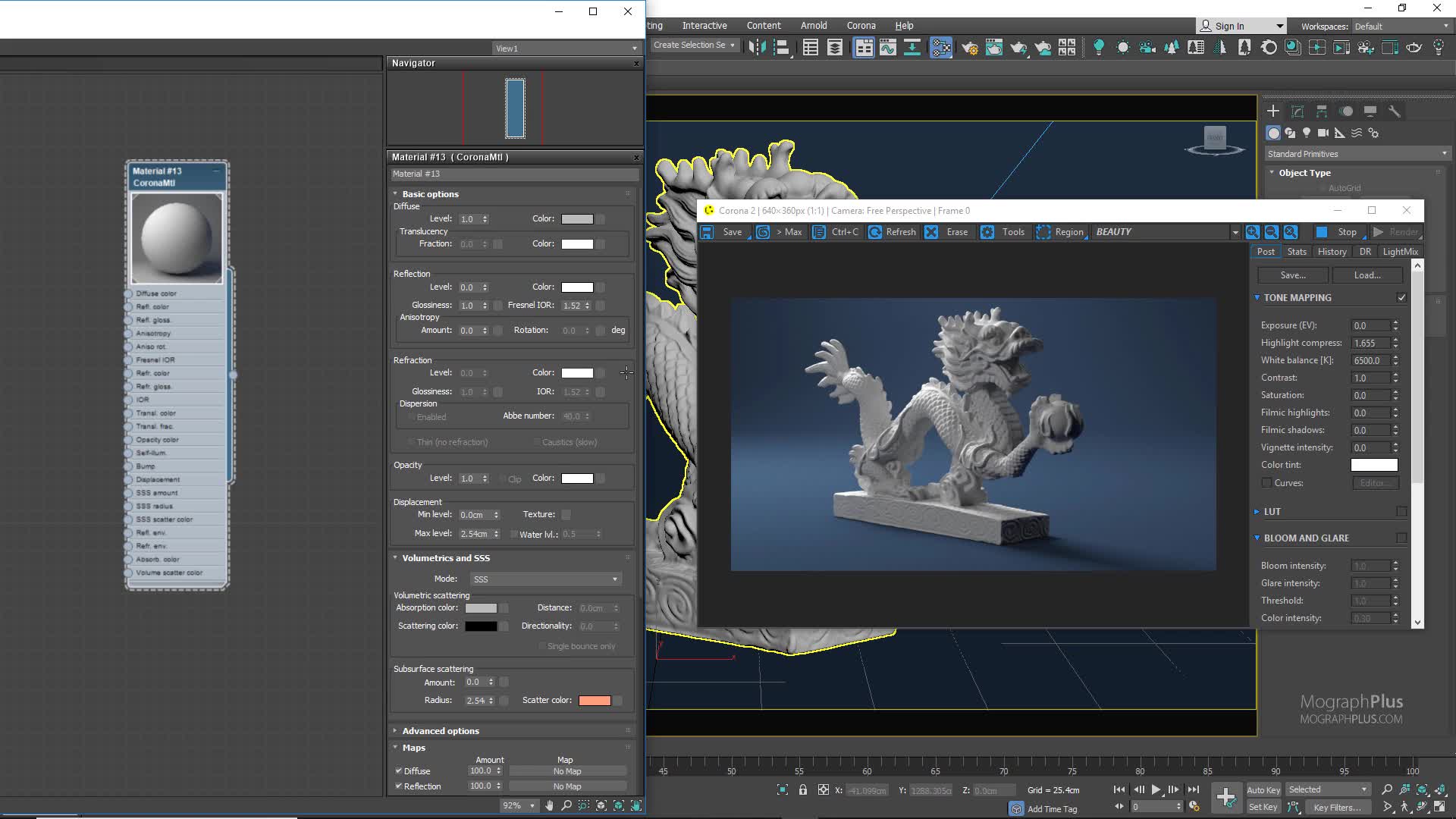Screen dimensions: 1456x819
Task: Expand the Advanced options rollout
Action: [441, 731]
